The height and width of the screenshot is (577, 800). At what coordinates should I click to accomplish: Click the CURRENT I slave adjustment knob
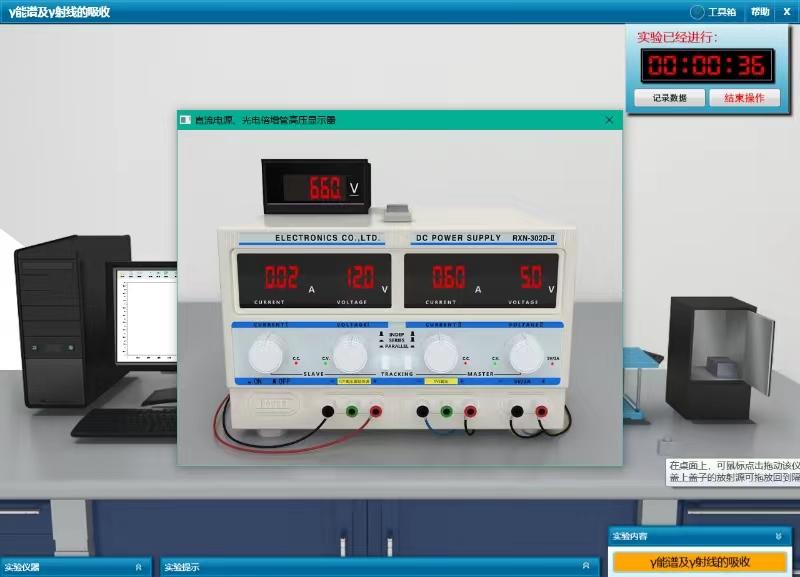267,353
